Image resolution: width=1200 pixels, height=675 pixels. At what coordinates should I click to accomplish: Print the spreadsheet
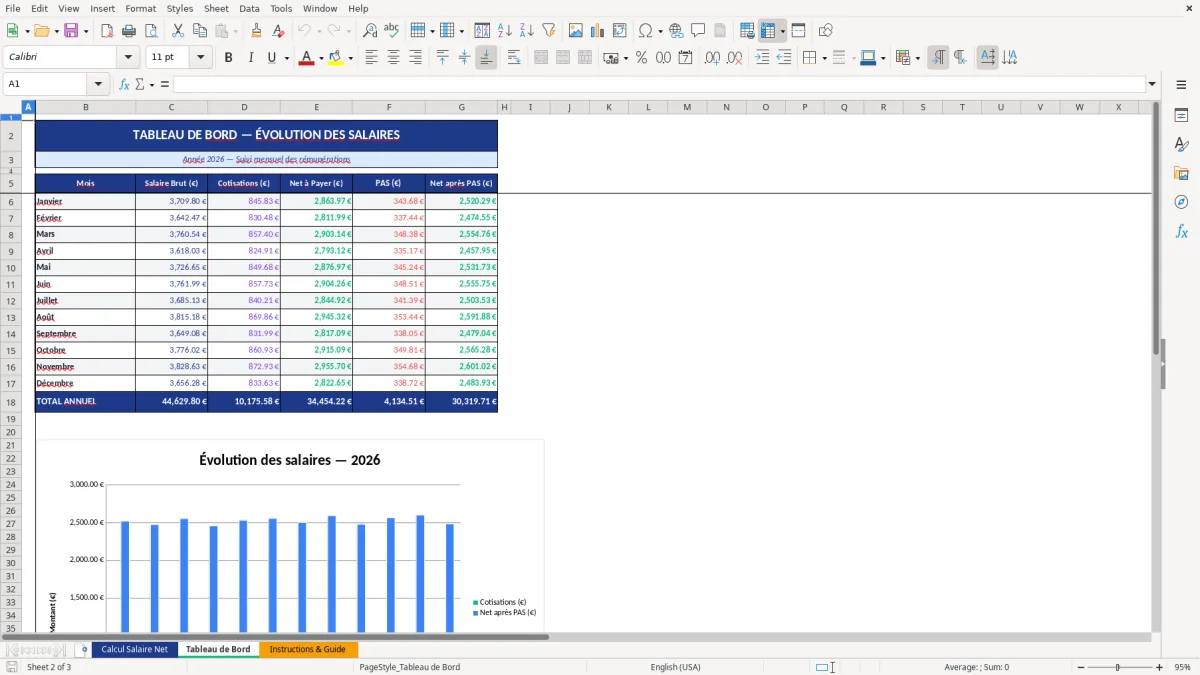point(129,31)
